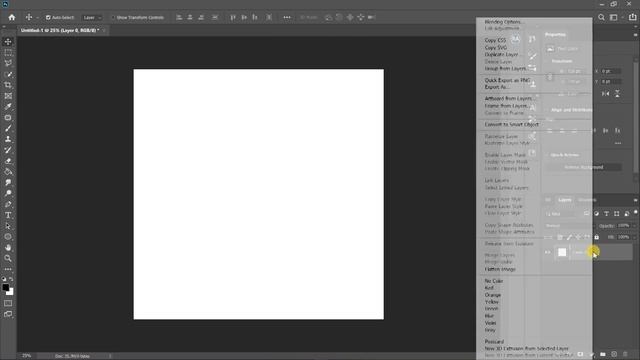The width and height of the screenshot is (640, 360).
Task: Select the Paint Bucket tool
Action: (8, 171)
